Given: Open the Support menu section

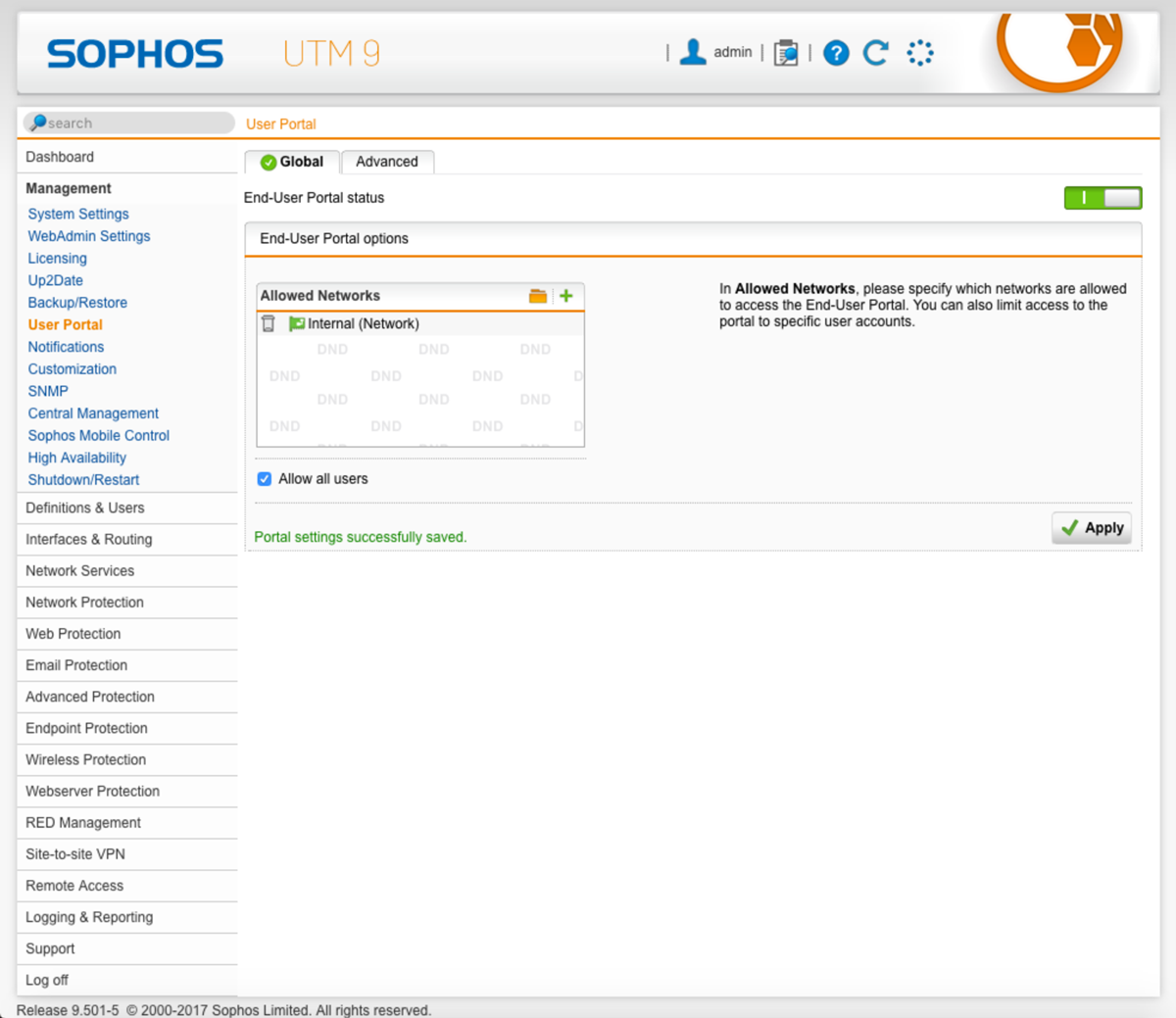Looking at the screenshot, I should tap(127, 948).
